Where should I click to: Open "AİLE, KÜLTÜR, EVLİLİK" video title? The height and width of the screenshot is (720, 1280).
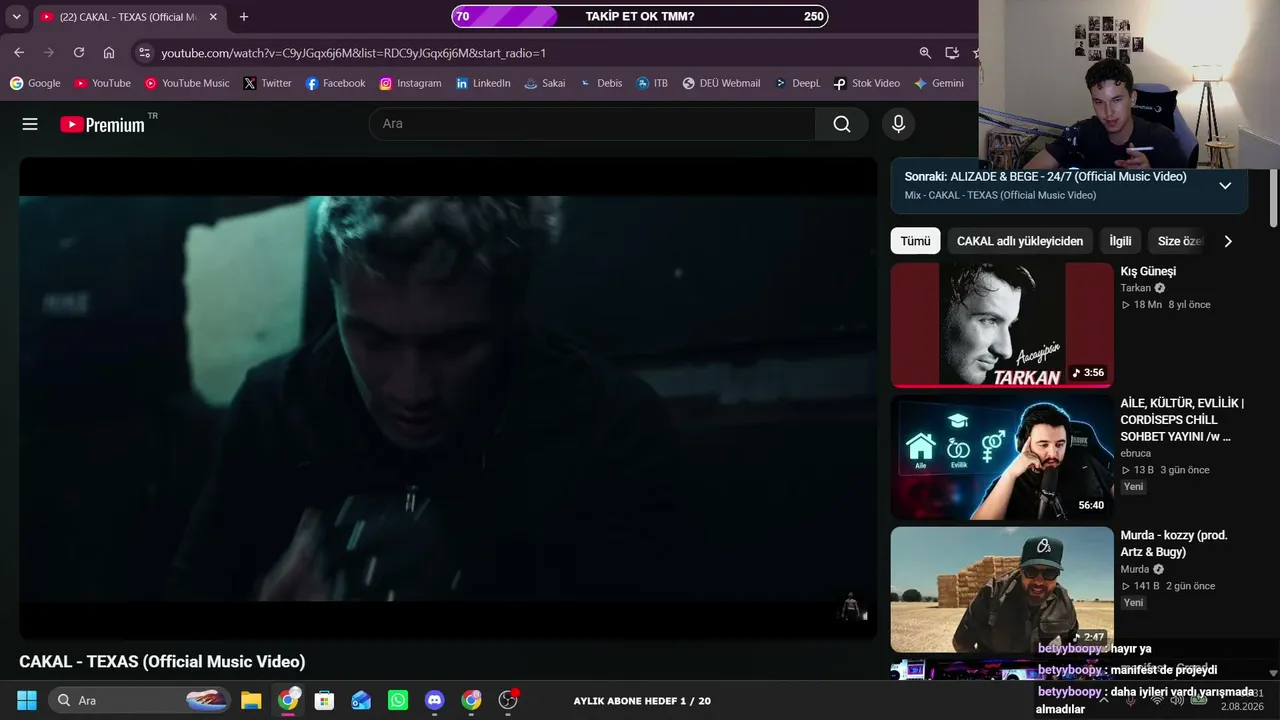click(x=1182, y=420)
